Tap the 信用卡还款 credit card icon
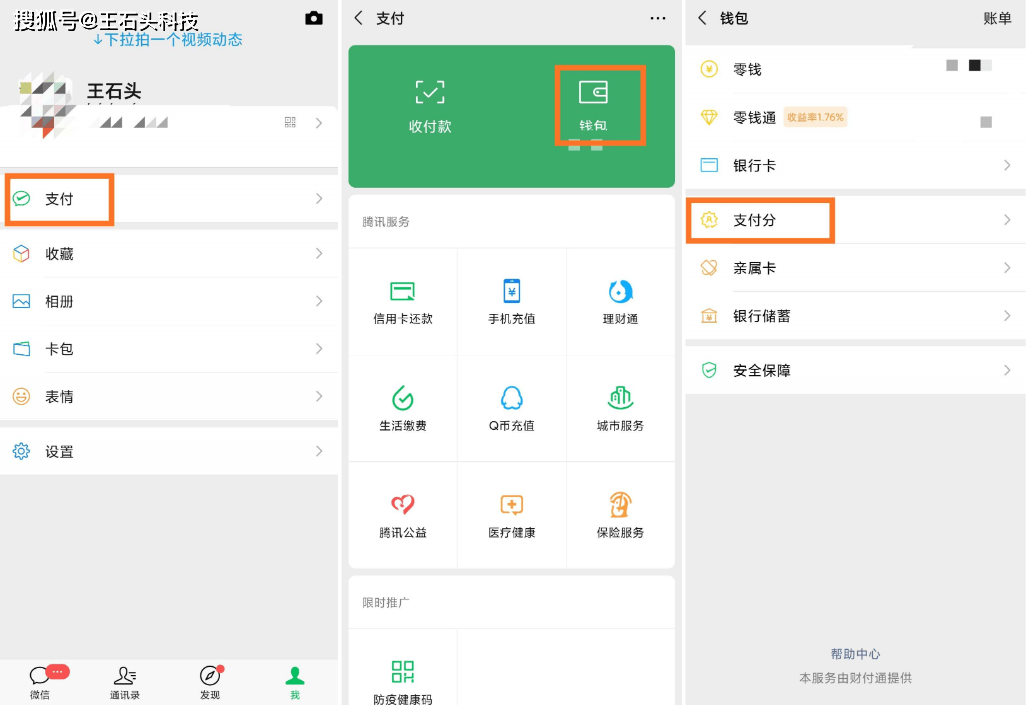 point(402,291)
